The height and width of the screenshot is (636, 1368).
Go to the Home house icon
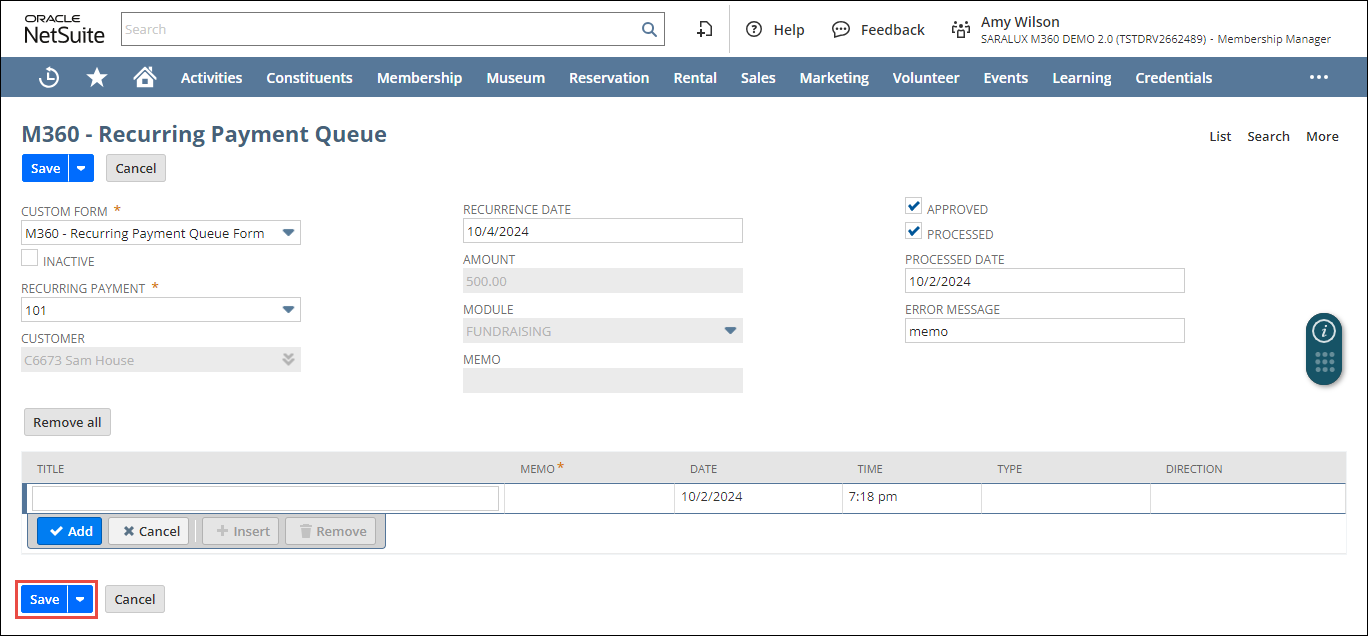pos(145,77)
